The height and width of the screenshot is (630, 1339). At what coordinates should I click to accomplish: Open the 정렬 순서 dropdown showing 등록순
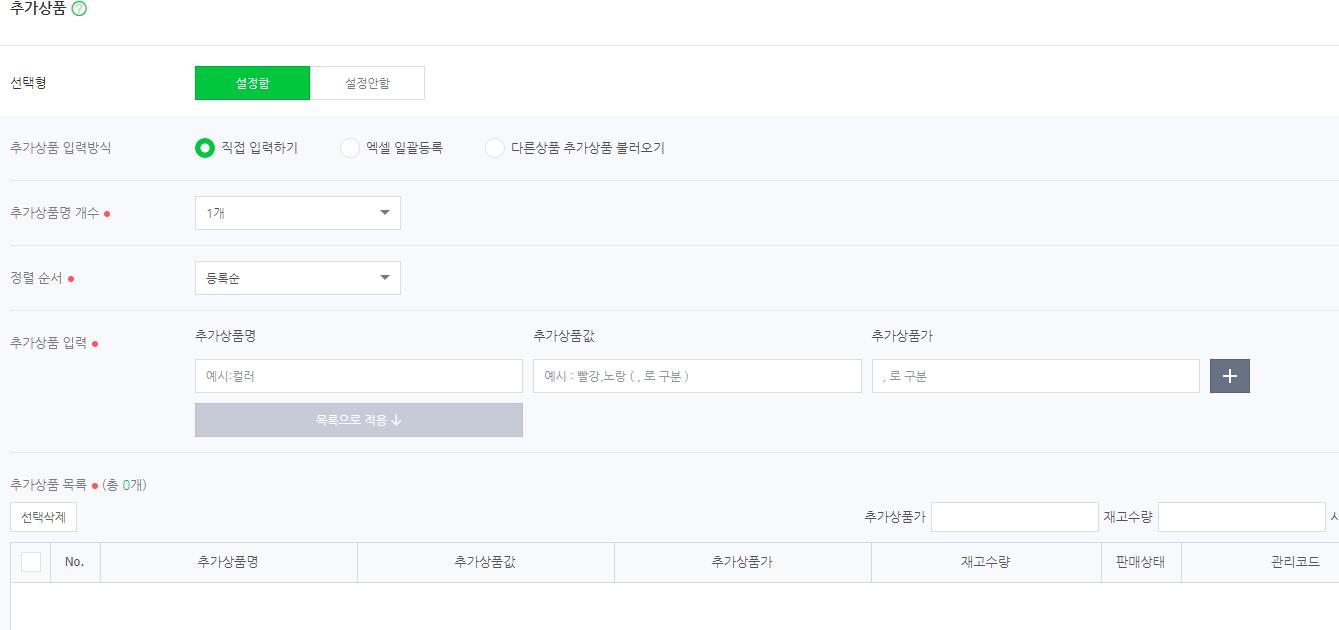pyautogui.click(x=298, y=278)
